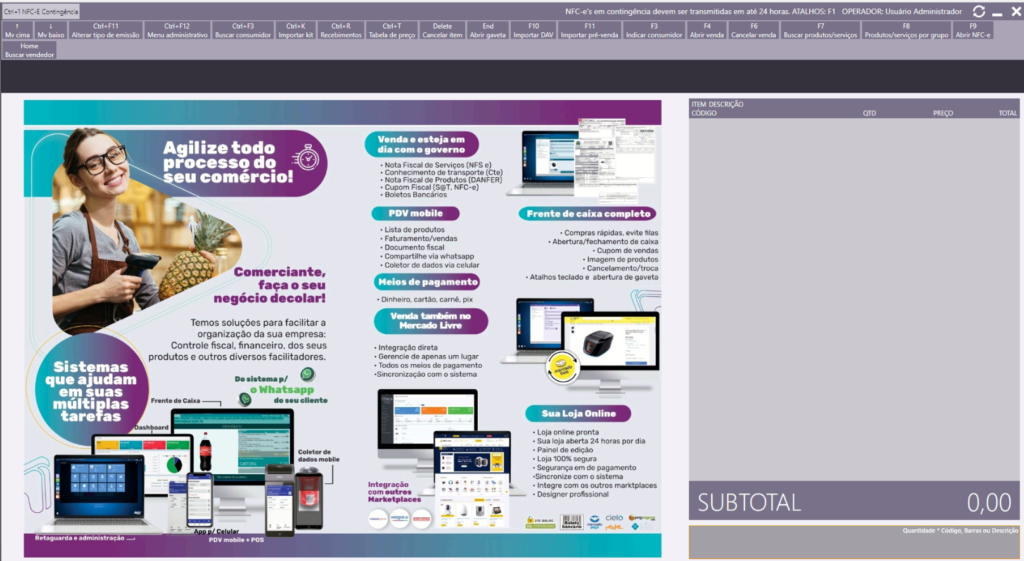Open Produtos/serviços por grupo
Viewport: 1024px width, 561px height.
[x=906, y=30]
